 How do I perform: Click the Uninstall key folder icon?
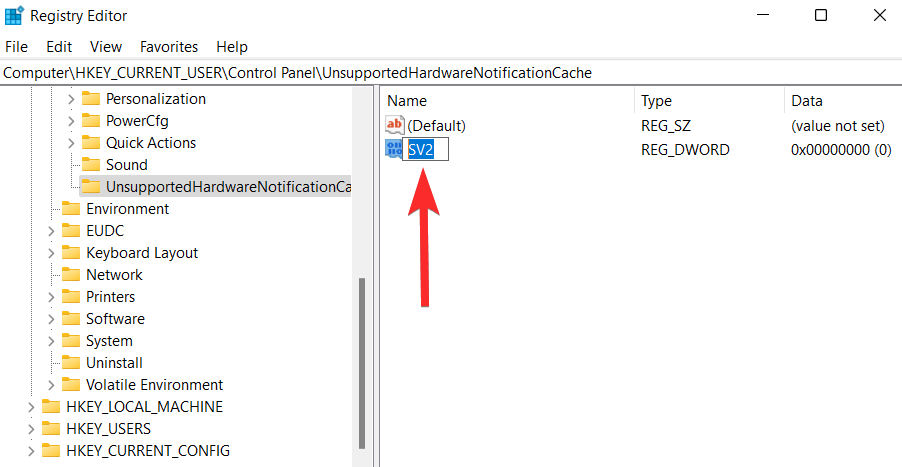(x=71, y=363)
